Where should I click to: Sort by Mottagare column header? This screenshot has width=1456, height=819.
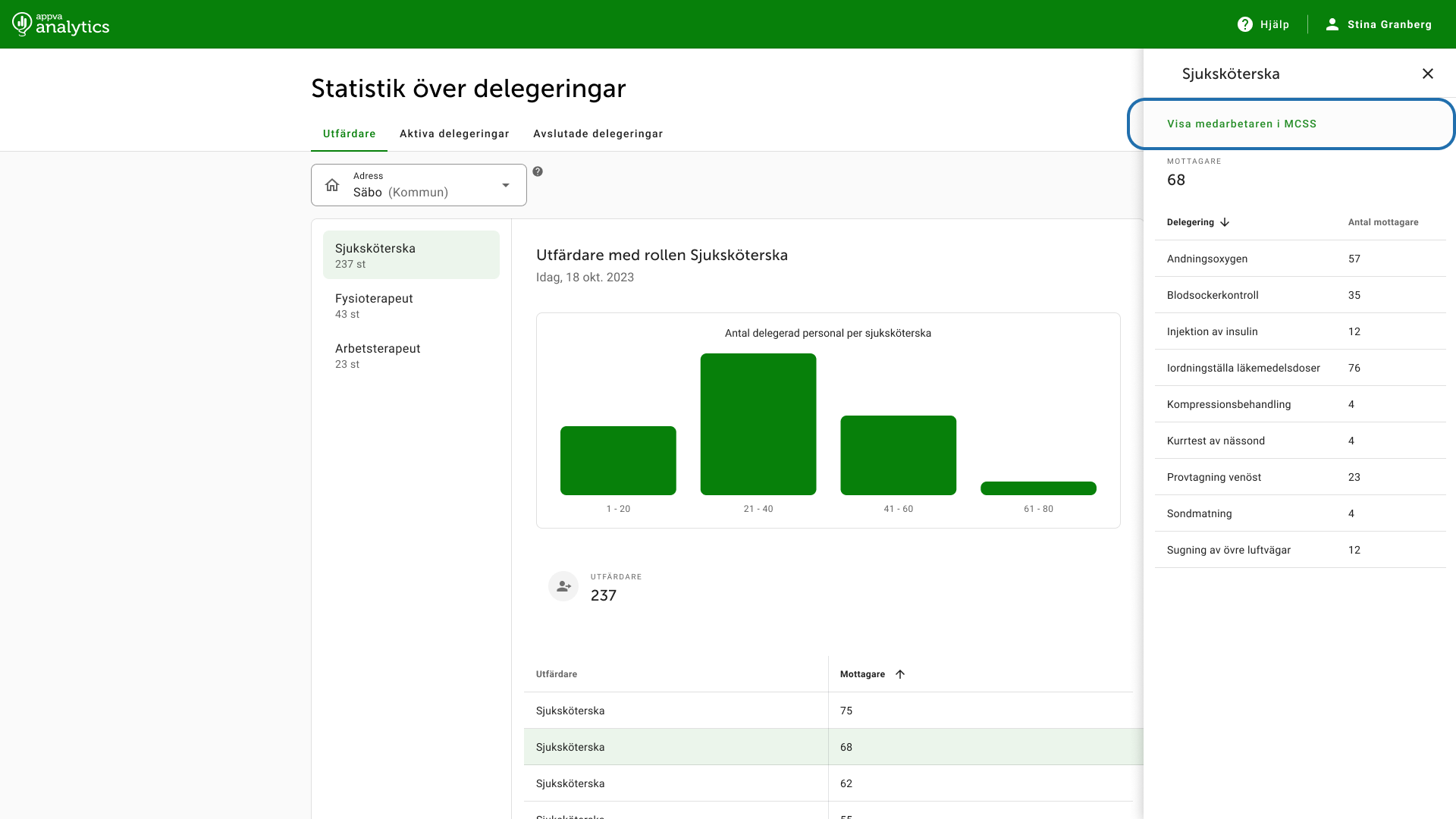[862, 674]
